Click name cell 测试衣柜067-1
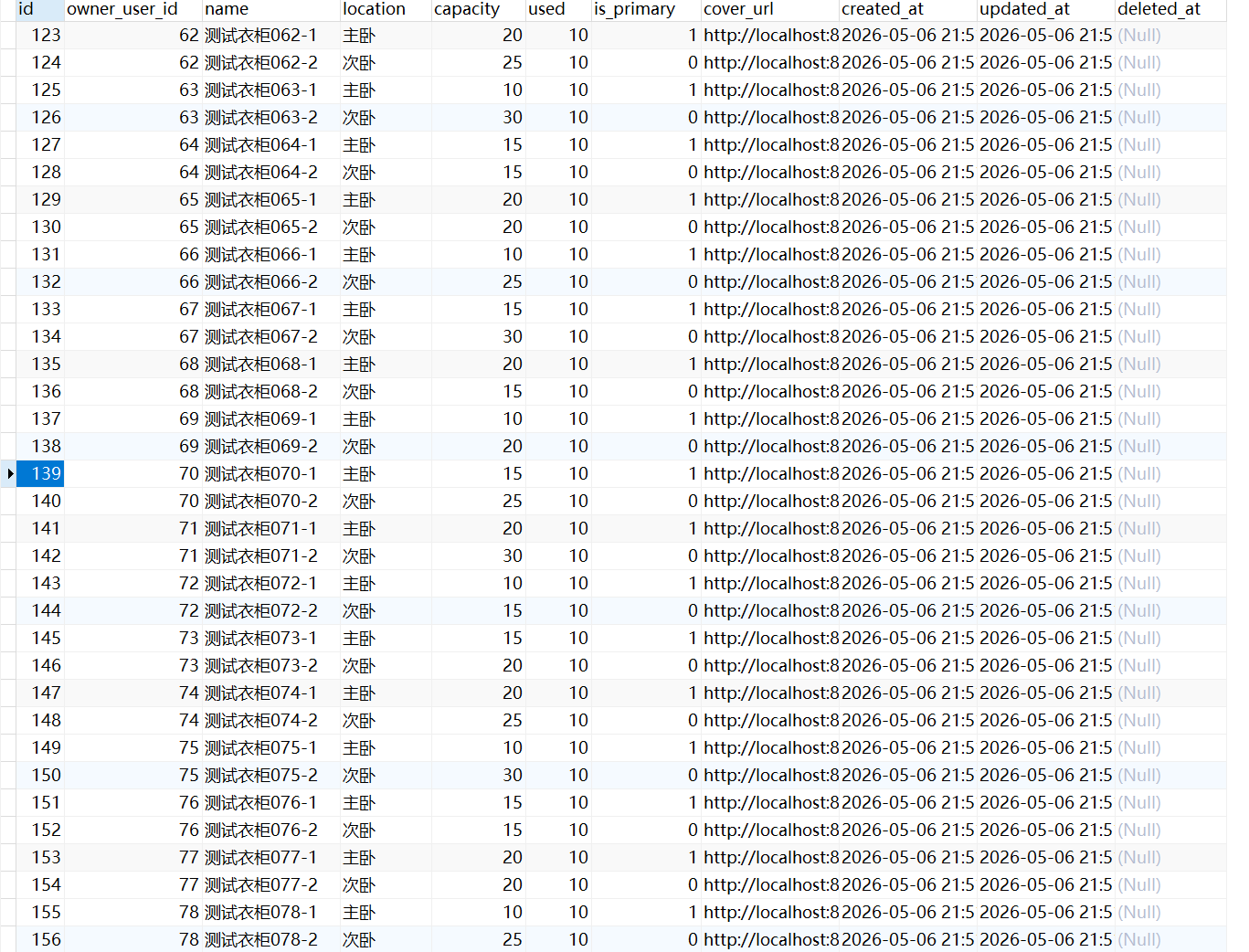This screenshot has width=1249, height=952. (x=270, y=309)
